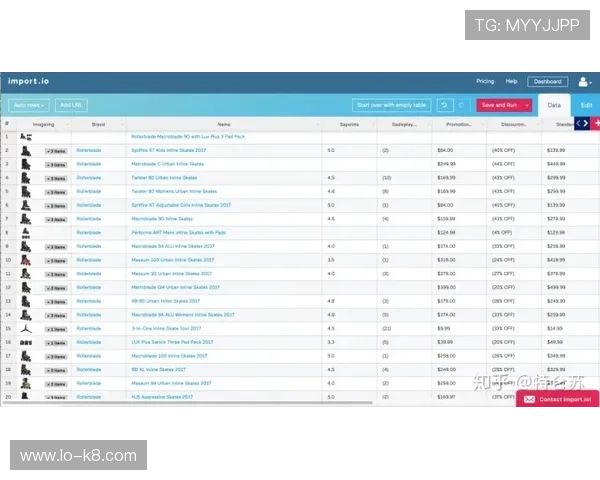Click the redo arrow button
The image size is (600, 480).
click(x=461, y=105)
